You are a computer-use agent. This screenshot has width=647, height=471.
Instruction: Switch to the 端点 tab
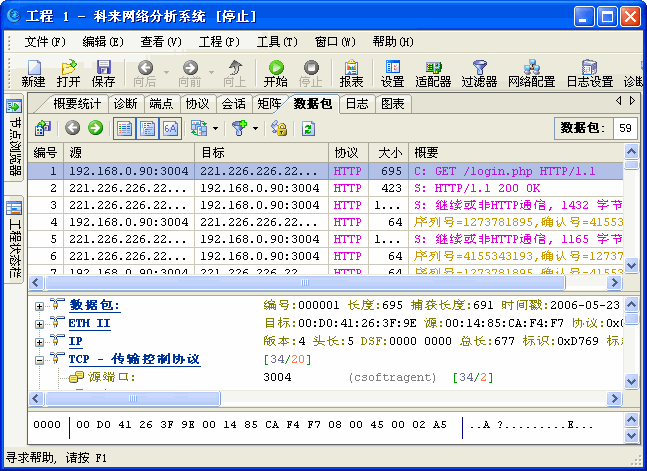click(161, 104)
